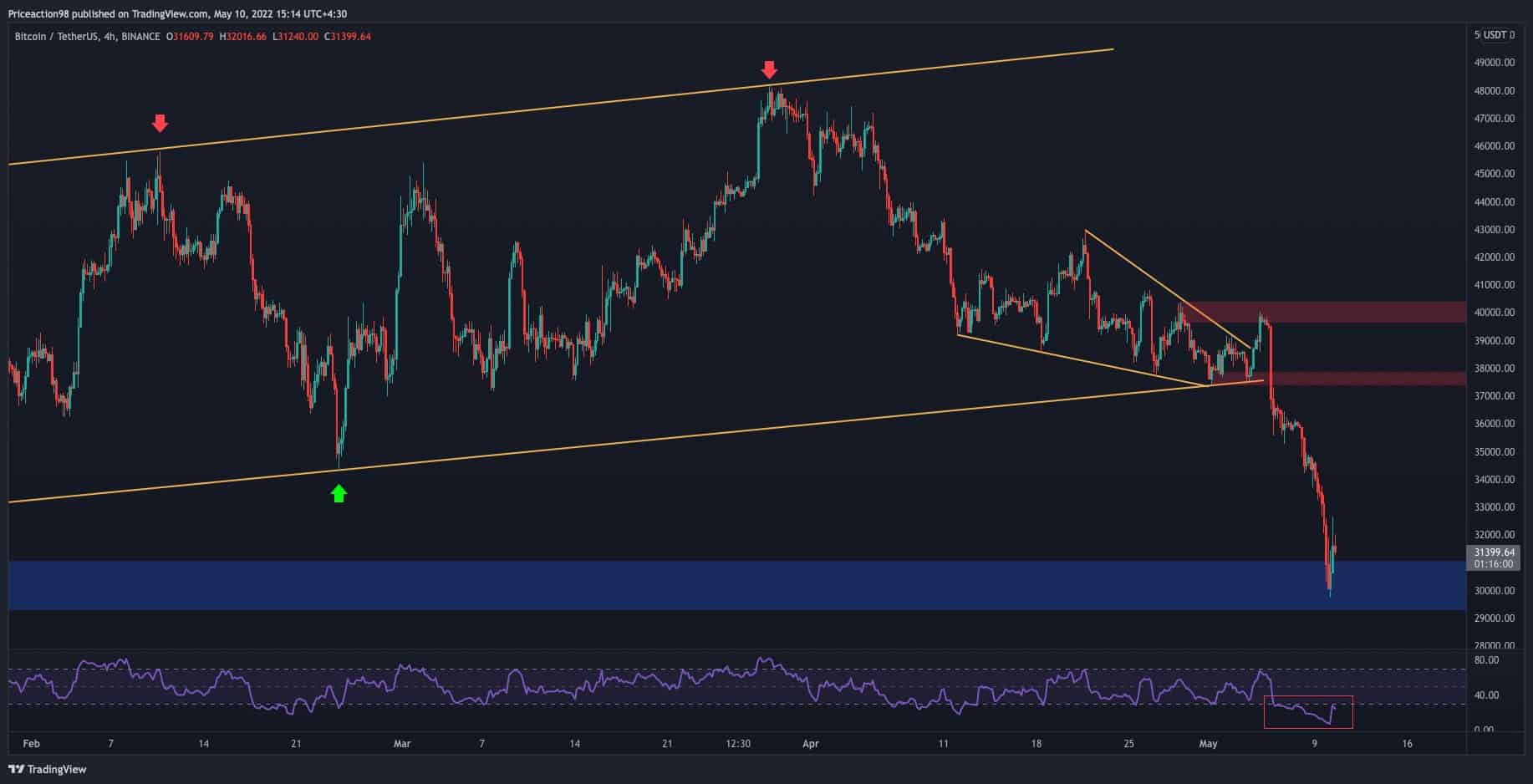
Task: Click the 16 date label on the time axis
Action: (x=1408, y=744)
